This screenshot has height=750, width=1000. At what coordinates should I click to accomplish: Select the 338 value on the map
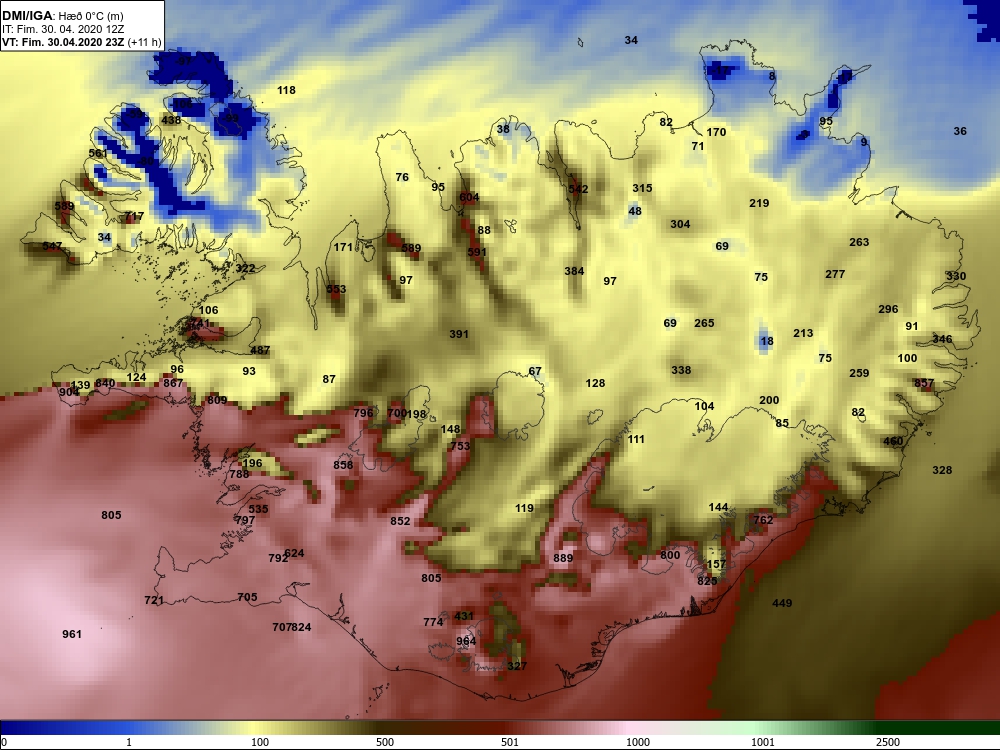pyautogui.click(x=681, y=371)
